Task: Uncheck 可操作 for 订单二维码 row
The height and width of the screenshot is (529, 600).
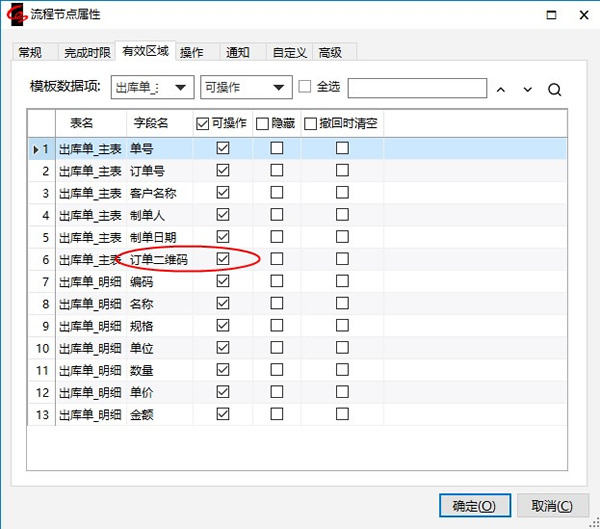Action: coord(223,259)
